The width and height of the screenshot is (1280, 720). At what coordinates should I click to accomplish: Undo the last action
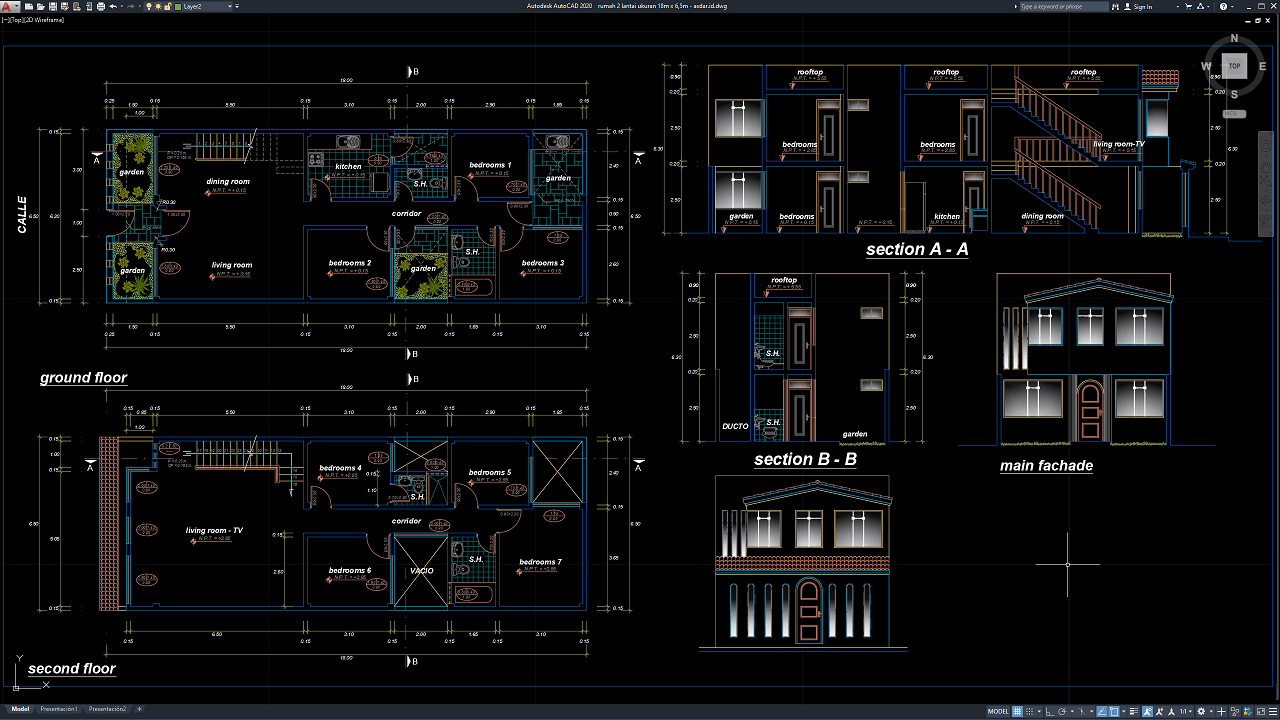pyautogui.click(x=113, y=6)
